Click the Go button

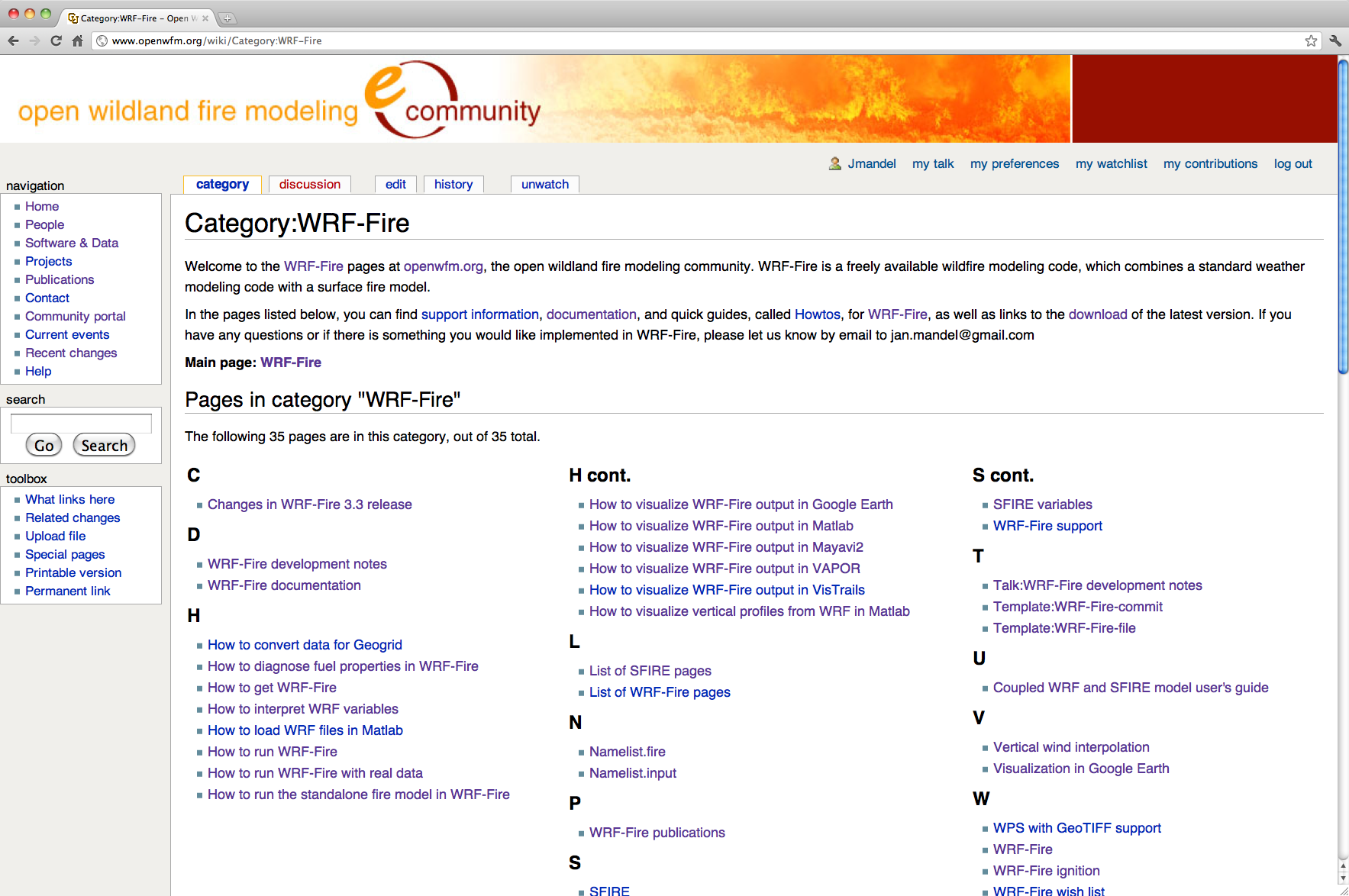pos(44,446)
